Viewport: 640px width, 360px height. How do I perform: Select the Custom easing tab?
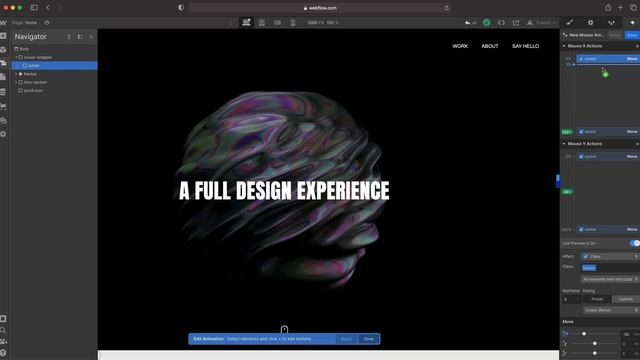click(x=625, y=299)
